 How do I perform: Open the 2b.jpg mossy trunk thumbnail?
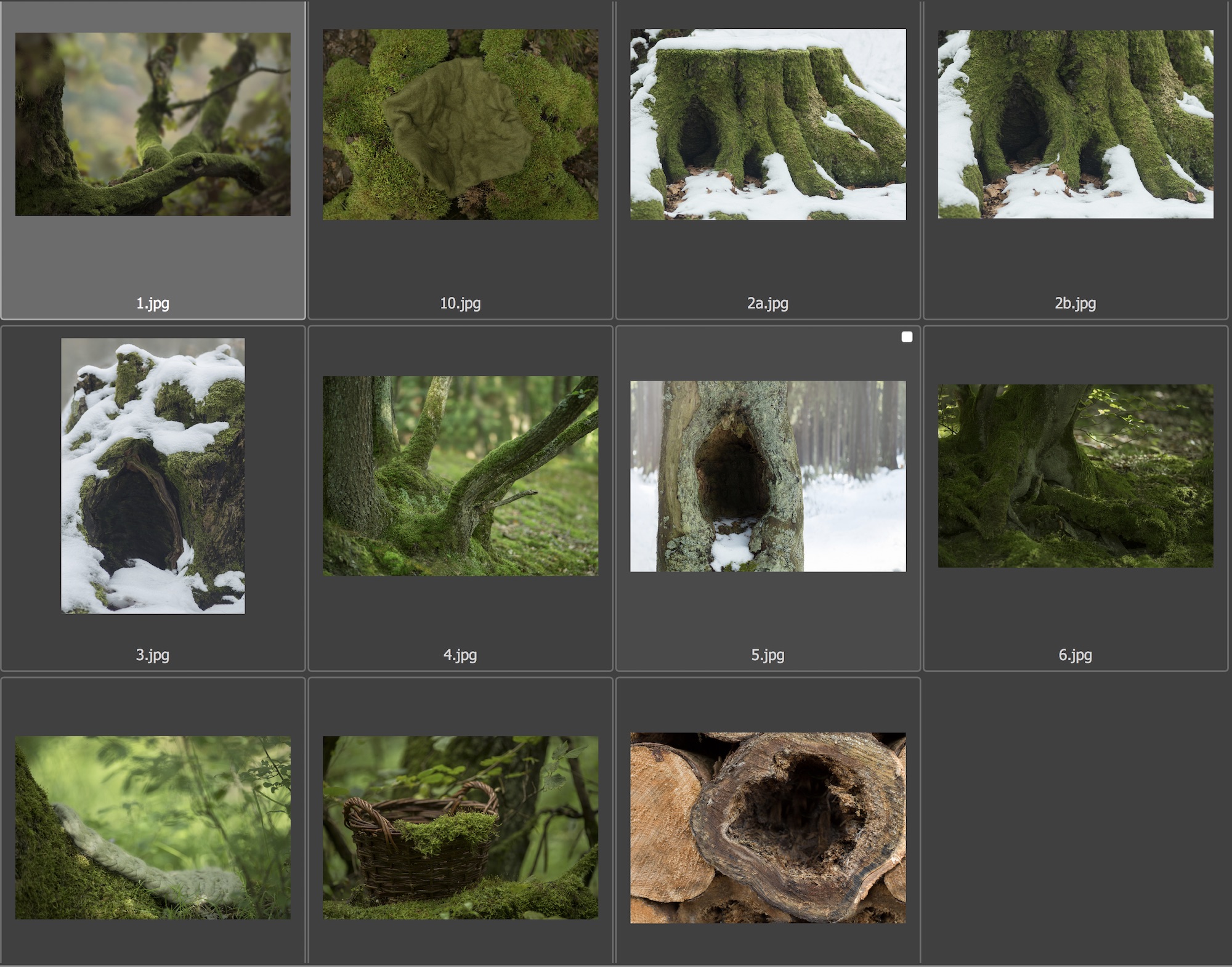pos(1076,124)
